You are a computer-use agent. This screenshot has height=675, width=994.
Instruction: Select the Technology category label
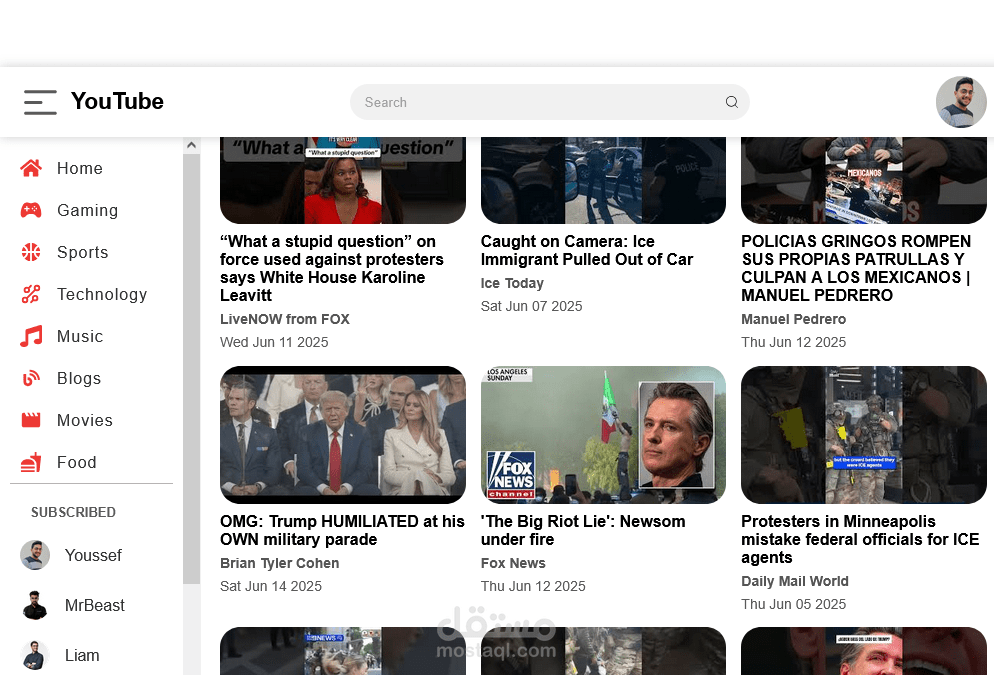click(x=102, y=294)
